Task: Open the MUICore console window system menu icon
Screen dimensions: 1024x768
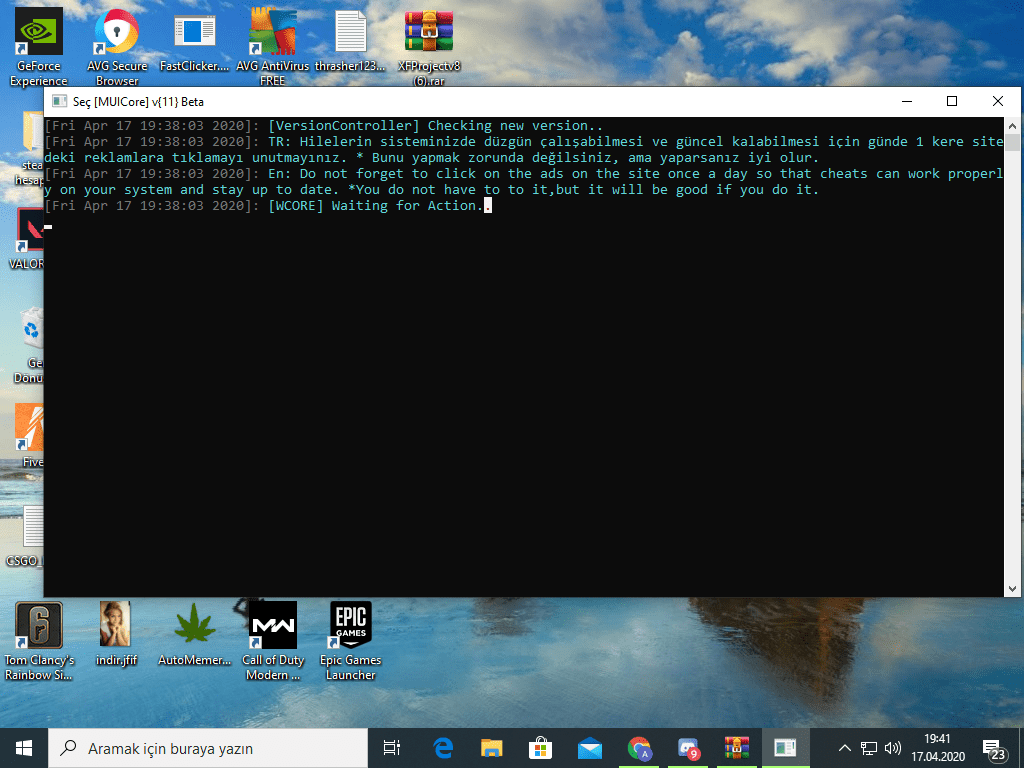Action: coord(59,101)
